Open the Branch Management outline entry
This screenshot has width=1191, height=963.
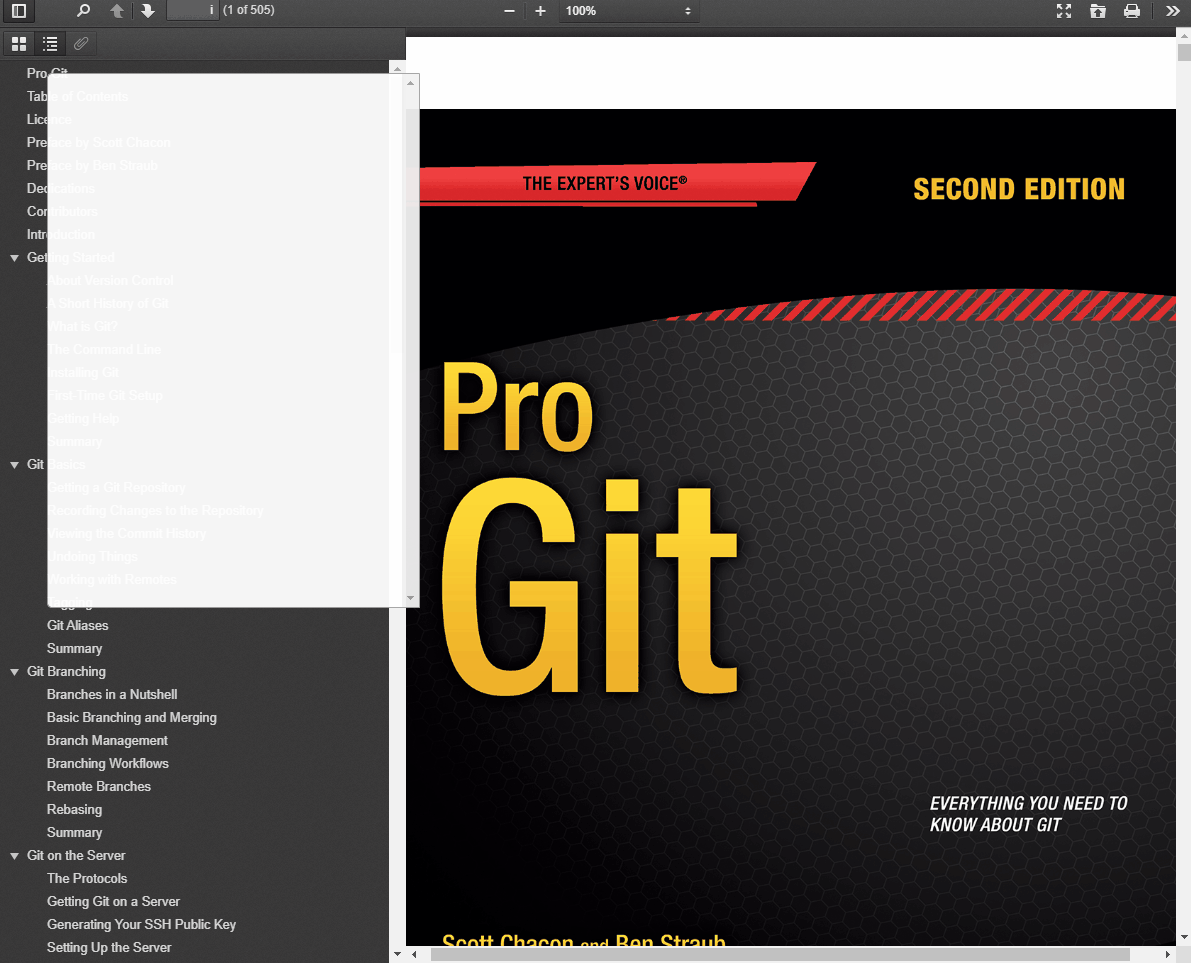pos(107,740)
